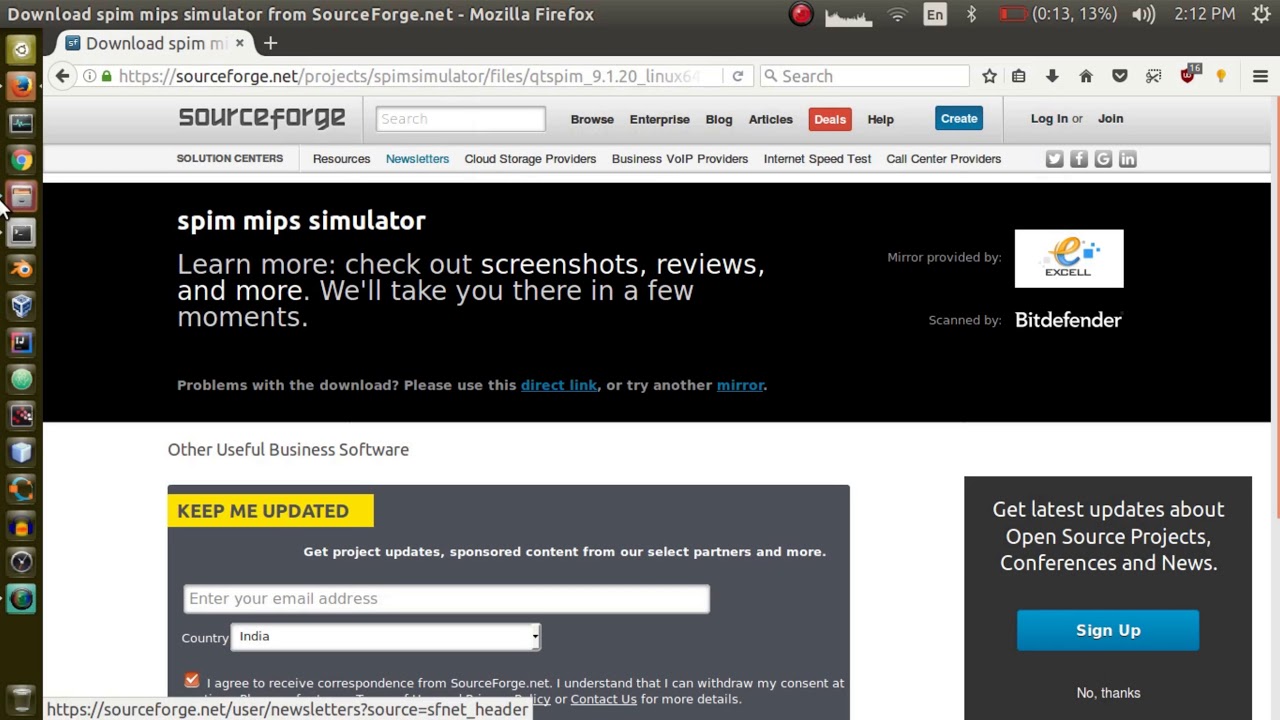Screen dimensions: 1280x720
Task: Open the Firefox hamburger menu
Action: (x=1260, y=76)
